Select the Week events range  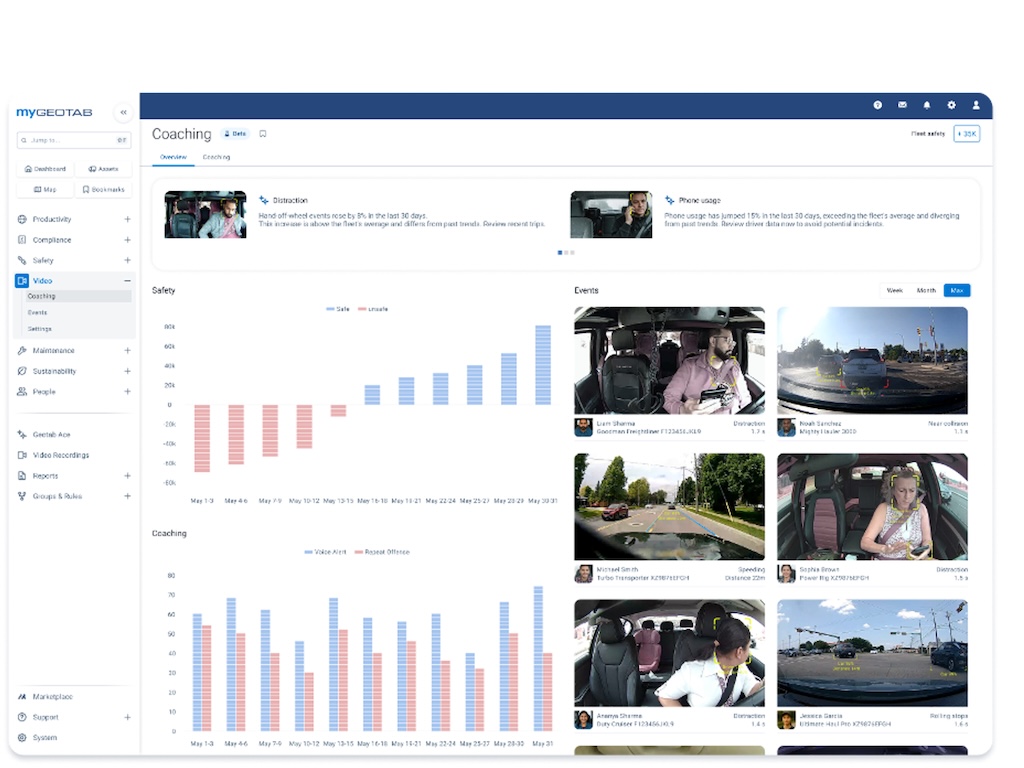click(x=895, y=291)
